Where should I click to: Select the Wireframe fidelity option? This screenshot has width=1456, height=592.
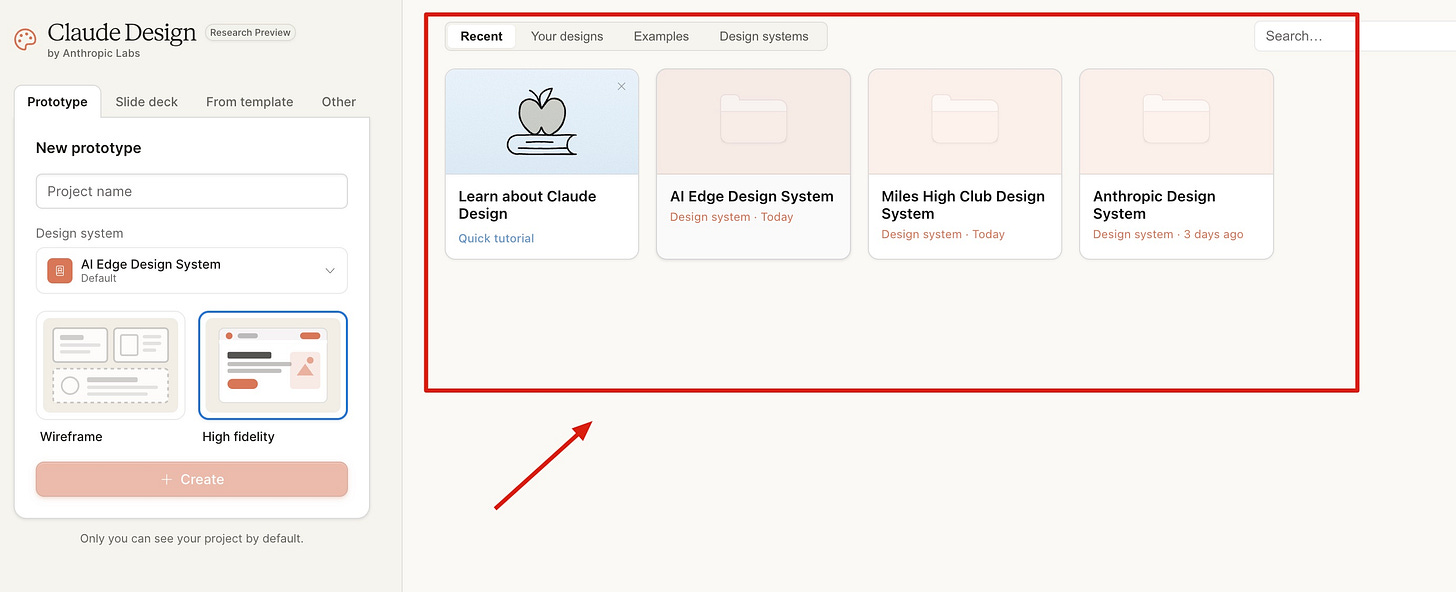point(111,365)
